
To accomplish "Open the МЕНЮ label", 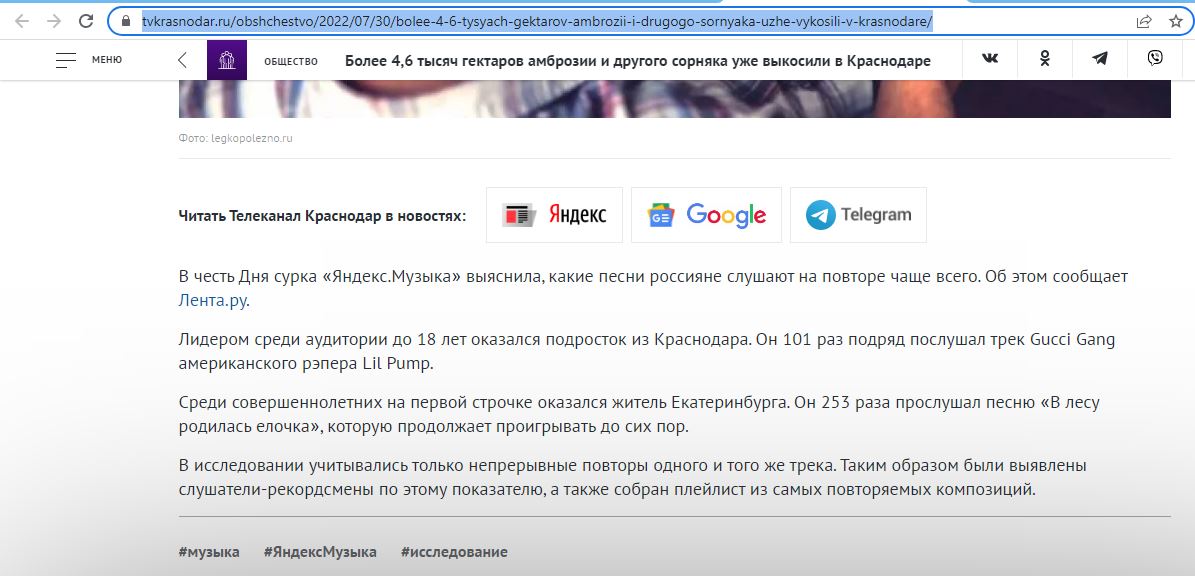I will pos(107,60).
